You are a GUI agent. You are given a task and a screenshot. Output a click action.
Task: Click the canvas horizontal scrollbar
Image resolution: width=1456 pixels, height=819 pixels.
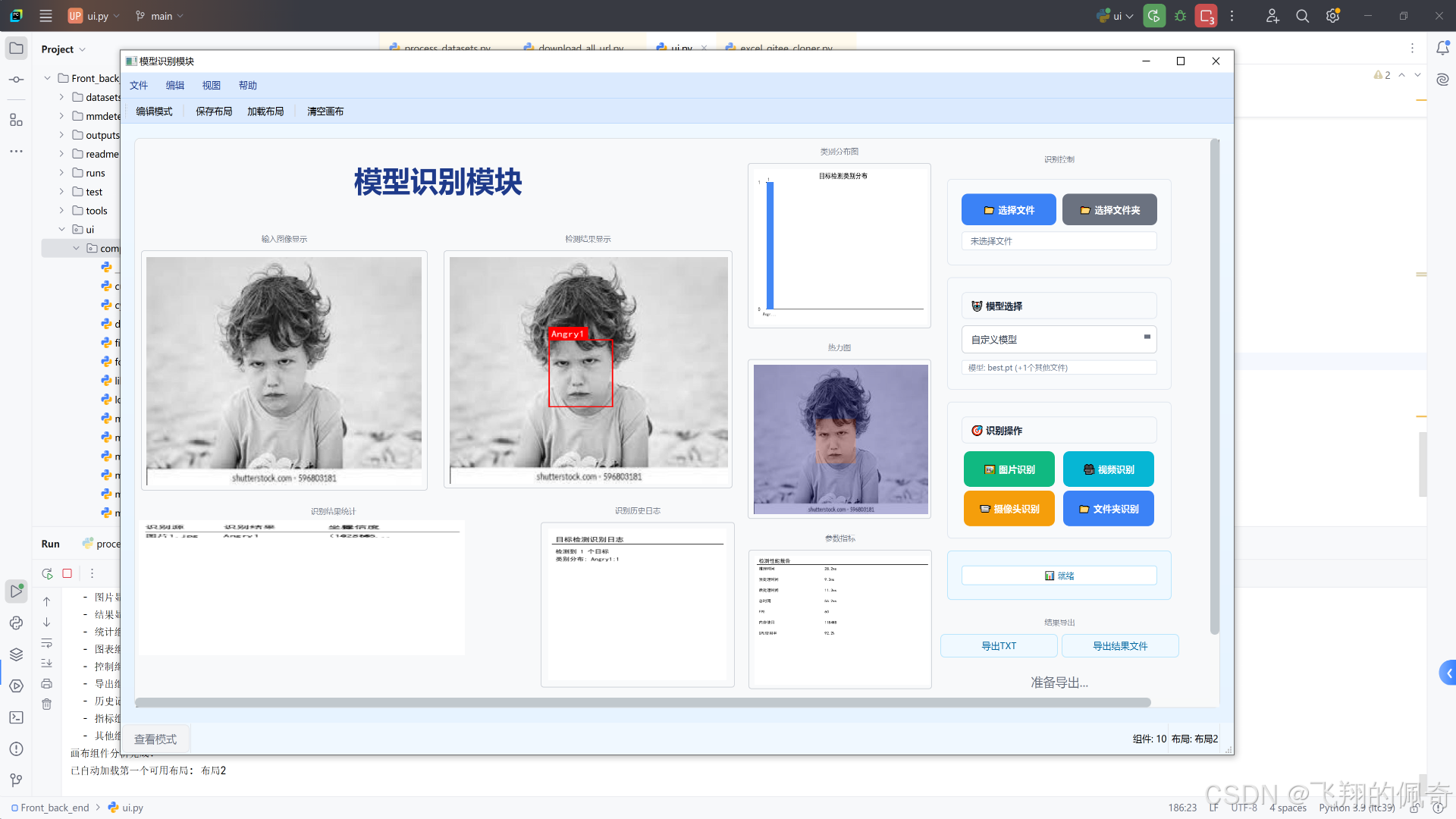click(643, 702)
